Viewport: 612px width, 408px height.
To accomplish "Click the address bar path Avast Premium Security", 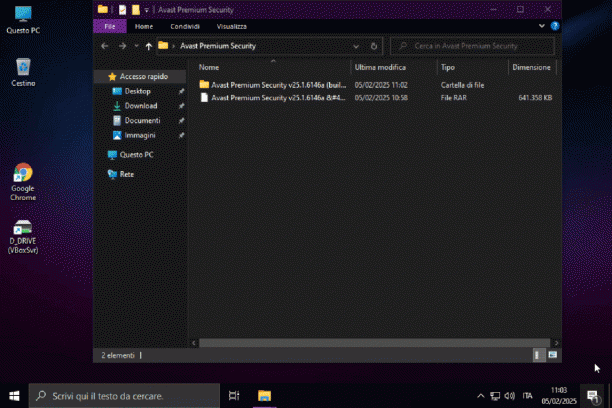I will pos(218,46).
